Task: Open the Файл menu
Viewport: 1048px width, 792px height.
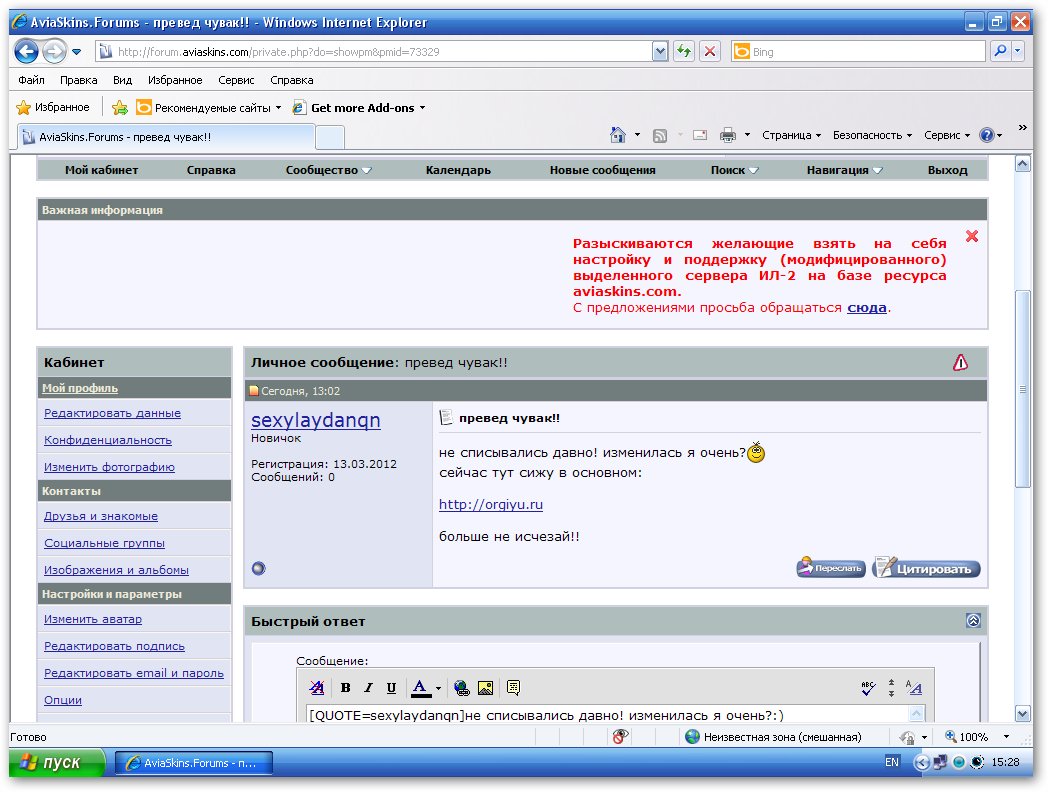Action: (31, 80)
